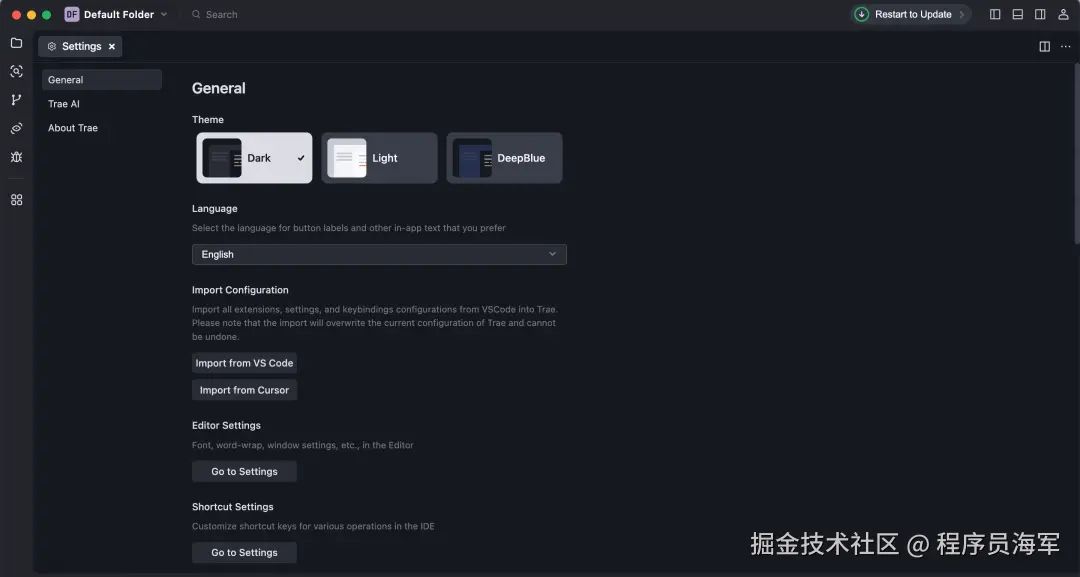Click the Import Configuration section label
This screenshot has height=577, width=1080.
coord(240,290)
